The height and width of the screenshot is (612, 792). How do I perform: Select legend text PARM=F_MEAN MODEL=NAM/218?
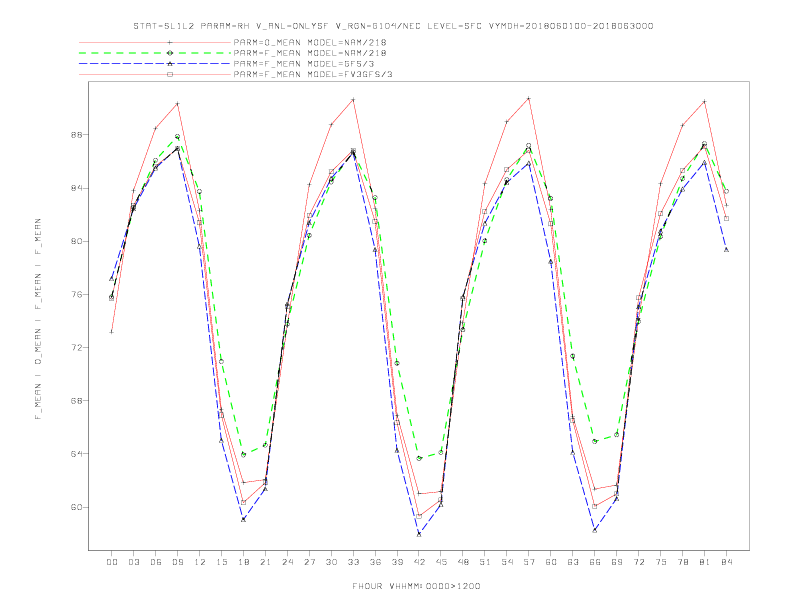click(x=310, y=53)
